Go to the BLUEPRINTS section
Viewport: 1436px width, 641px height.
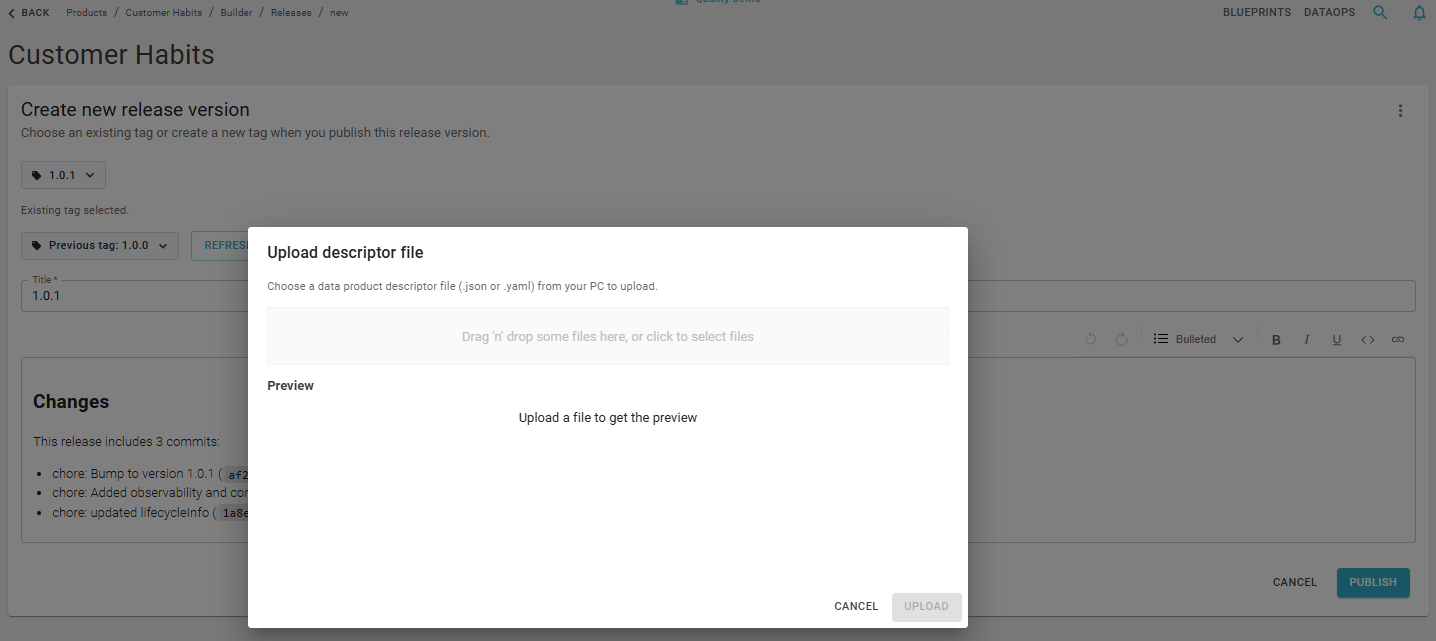click(1256, 12)
